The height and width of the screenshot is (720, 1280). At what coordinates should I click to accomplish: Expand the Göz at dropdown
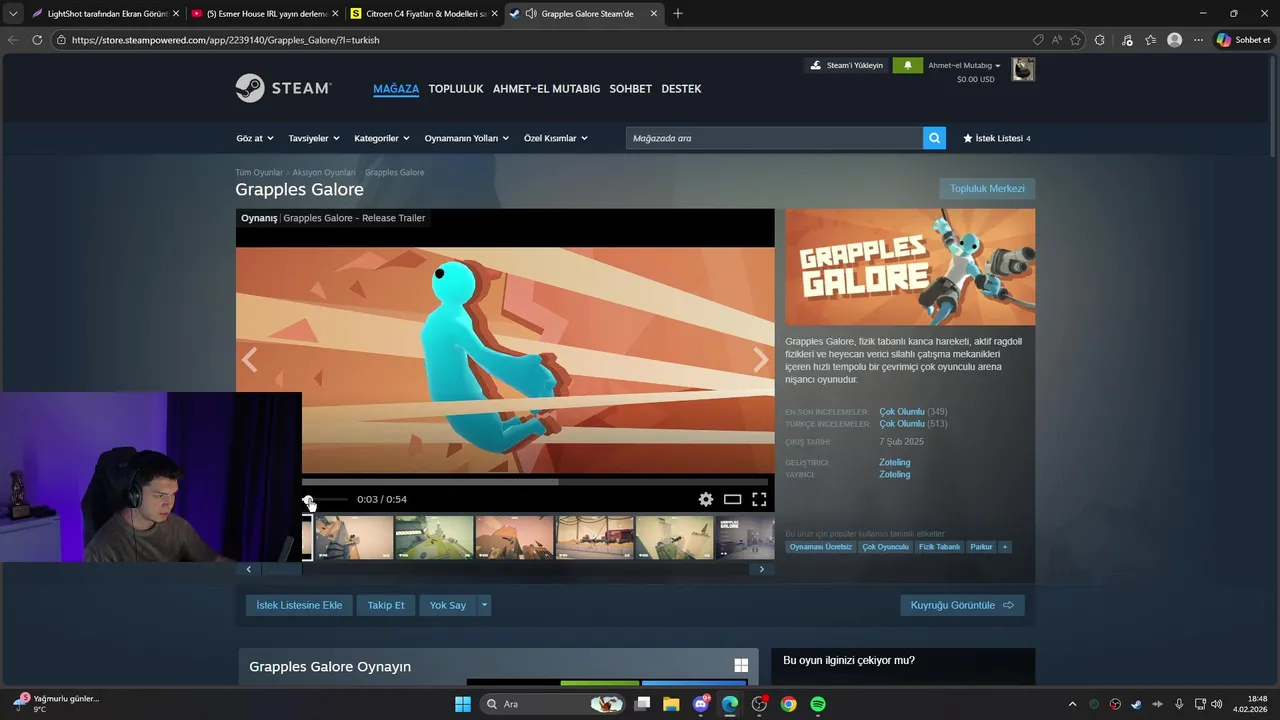(x=254, y=138)
